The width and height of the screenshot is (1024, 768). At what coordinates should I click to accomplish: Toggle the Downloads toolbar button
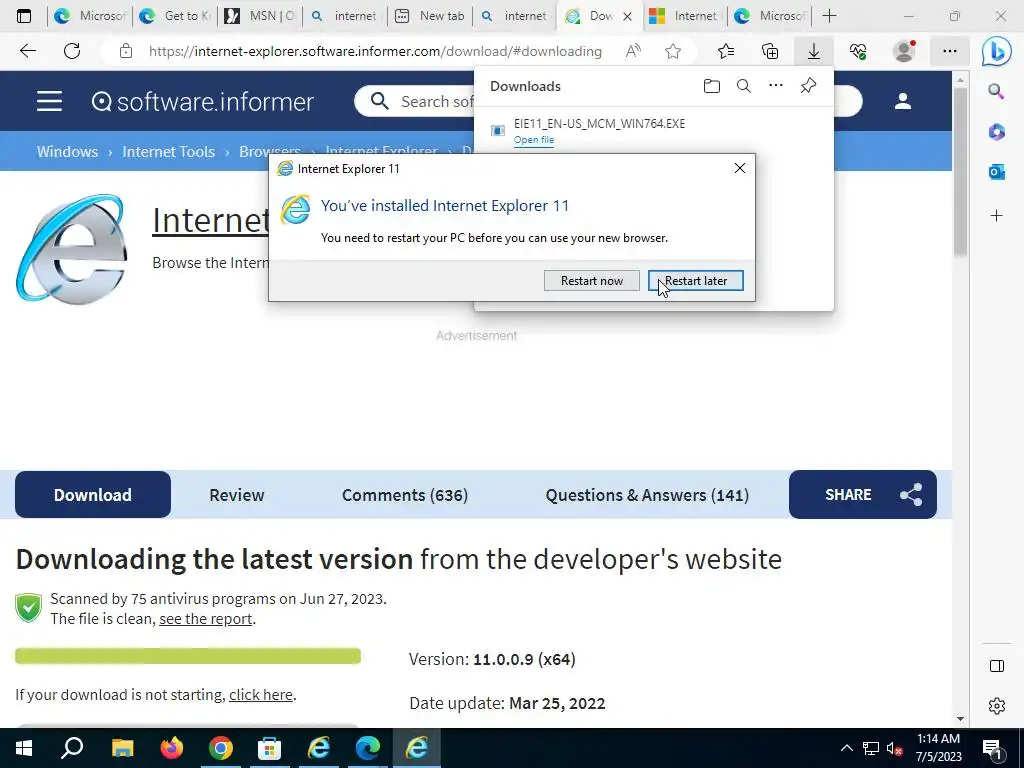point(814,51)
